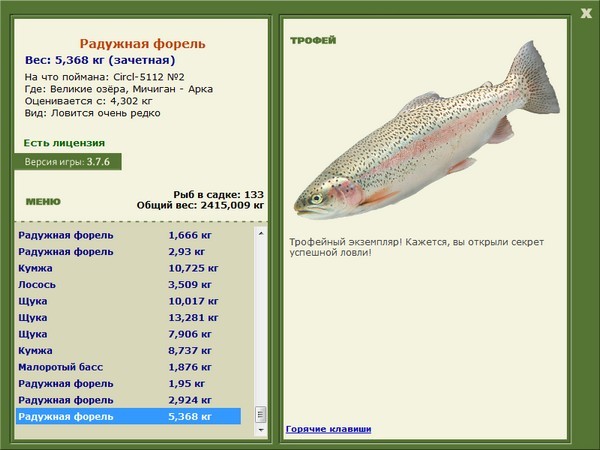The height and width of the screenshot is (450, 600).
Task: Open the МЕНЮ menu
Action: (x=43, y=202)
